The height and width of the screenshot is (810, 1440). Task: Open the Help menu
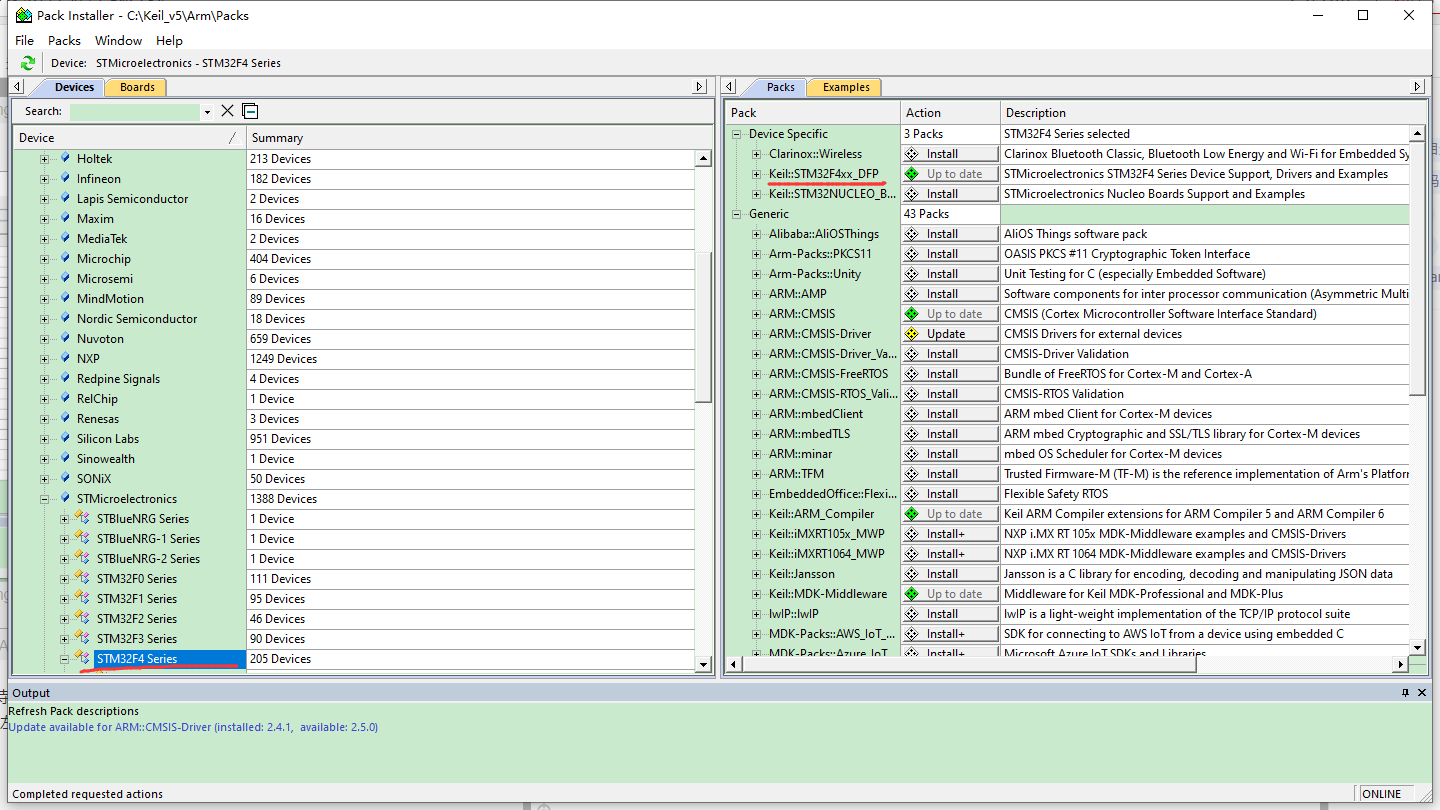click(169, 40)
